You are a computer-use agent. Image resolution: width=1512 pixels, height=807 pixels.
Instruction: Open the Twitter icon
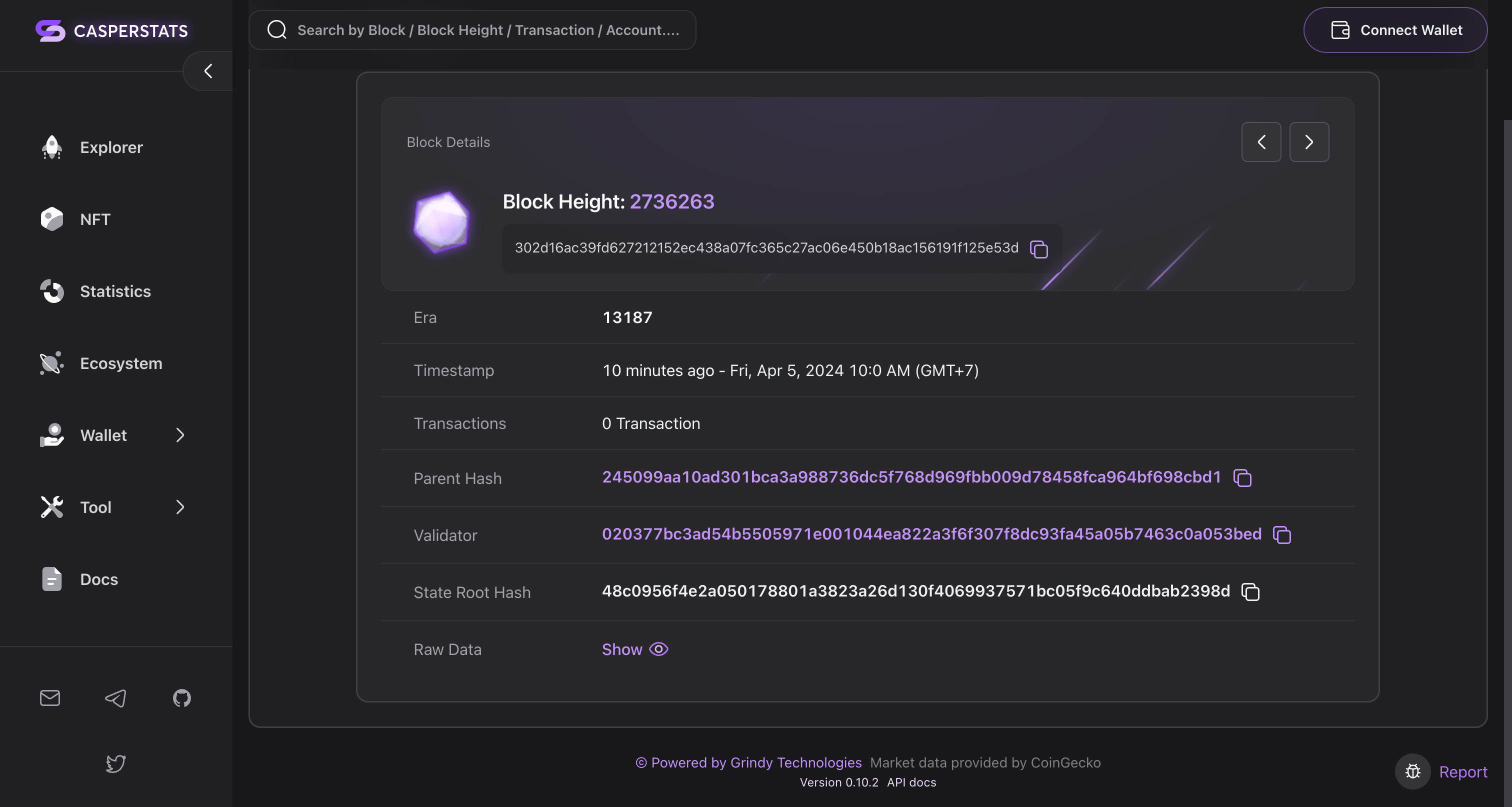click(x=115, y=763)
